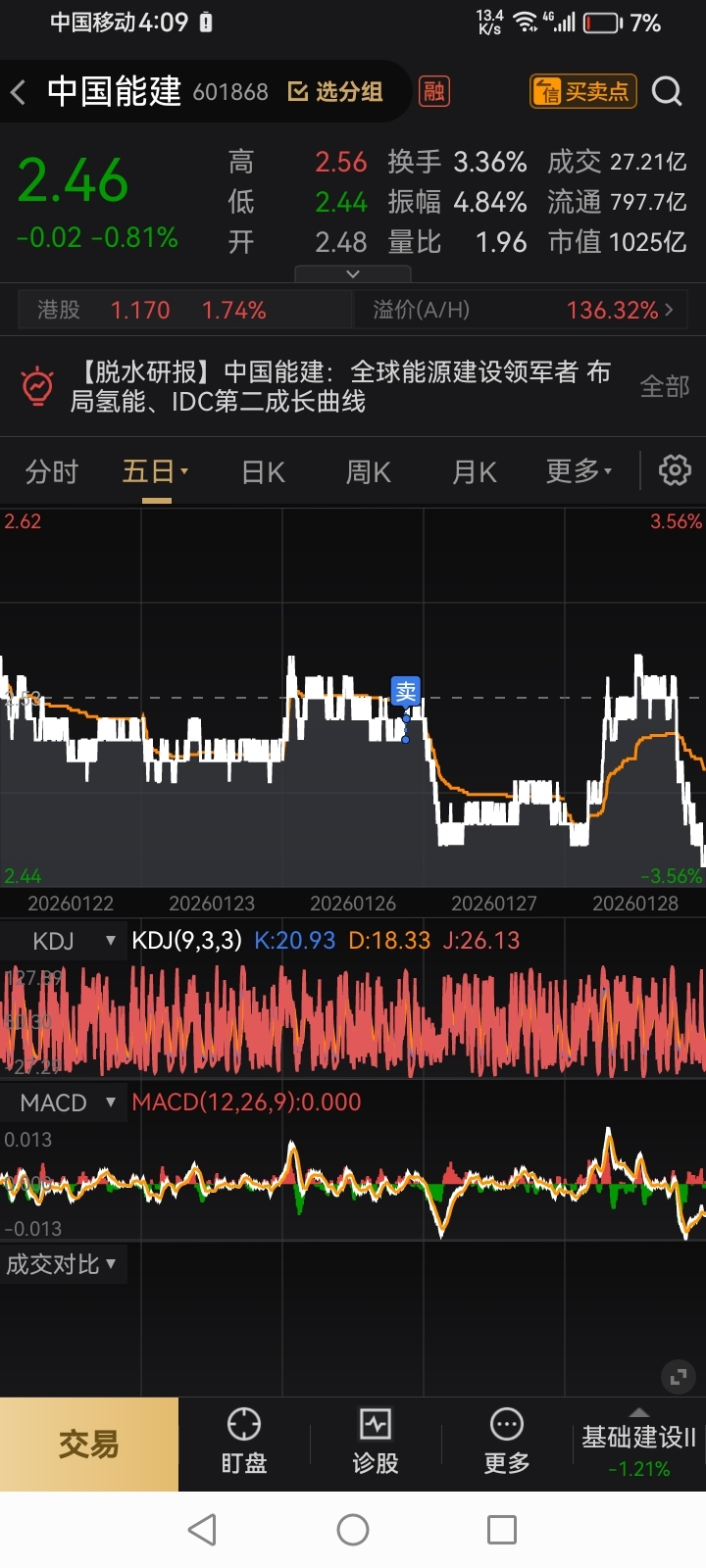Screen dimensions: 706x1568
Task: Tap current price 2.46
Action: (73, 180)
